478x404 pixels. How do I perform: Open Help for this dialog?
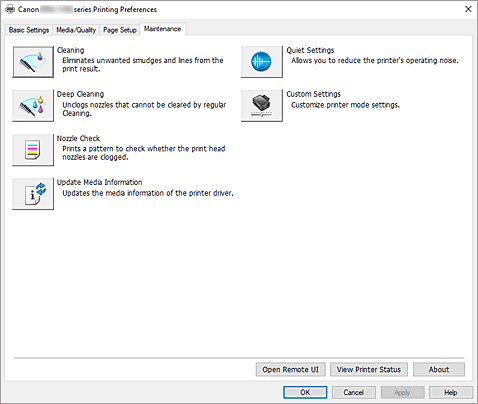coord(451,392)
